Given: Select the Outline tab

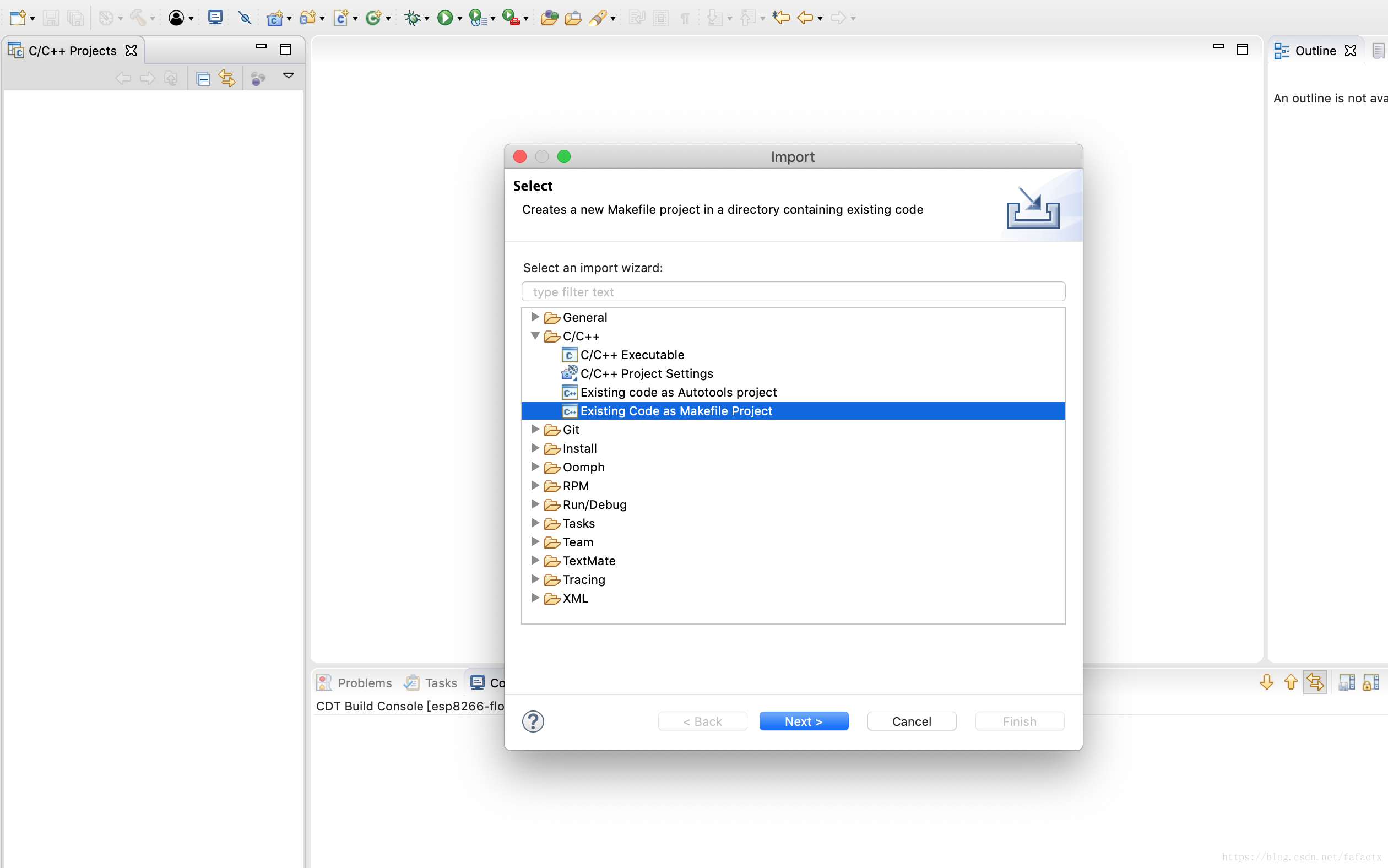Looking at the screenshot, I should [x=1315, y=51].
